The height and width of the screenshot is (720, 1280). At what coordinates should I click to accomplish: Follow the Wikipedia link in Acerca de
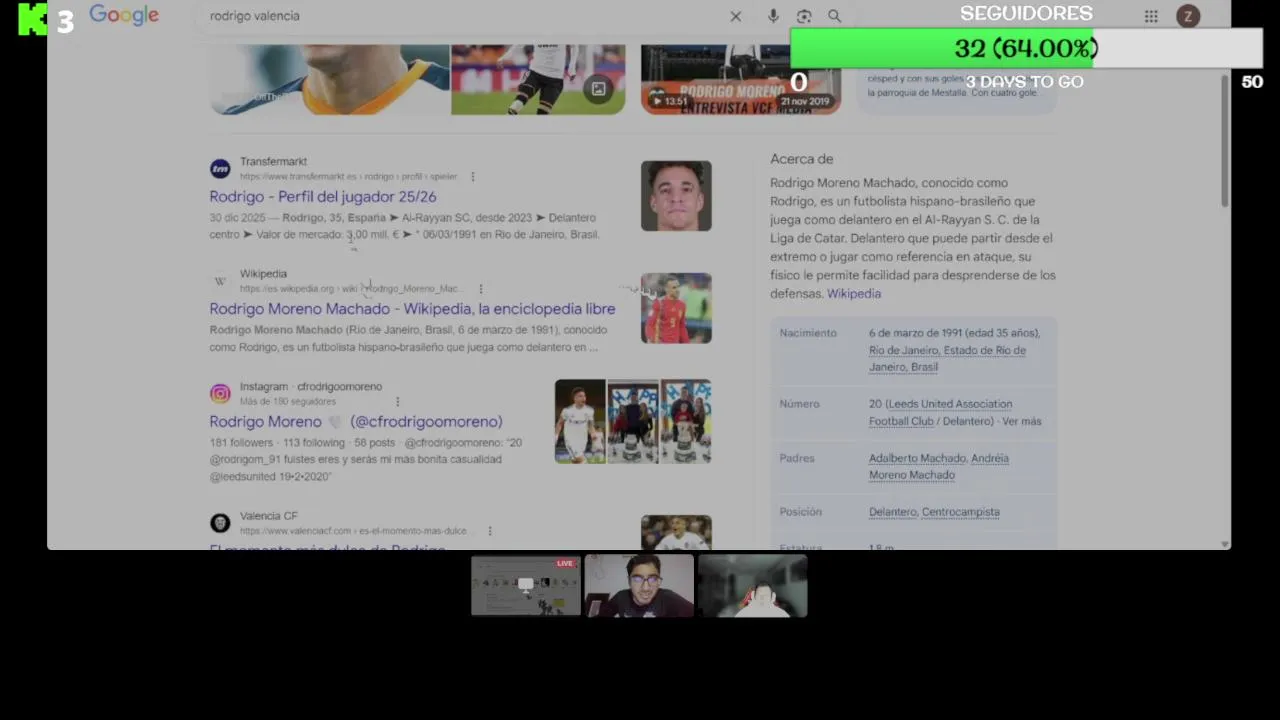(854, 294)
